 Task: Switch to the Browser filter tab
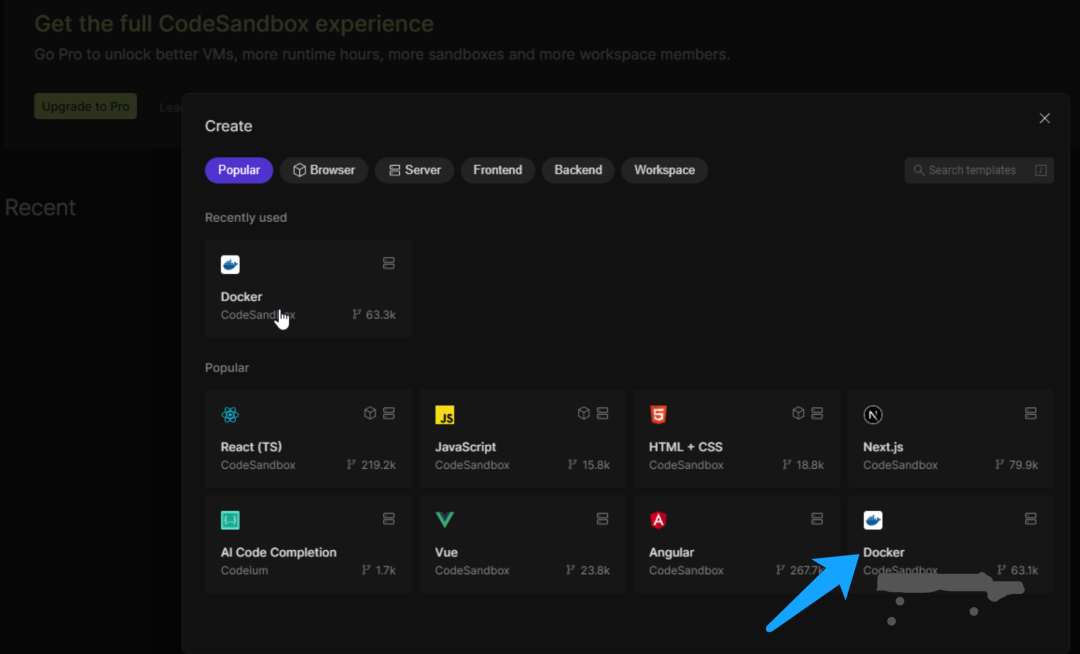(324, 170)
